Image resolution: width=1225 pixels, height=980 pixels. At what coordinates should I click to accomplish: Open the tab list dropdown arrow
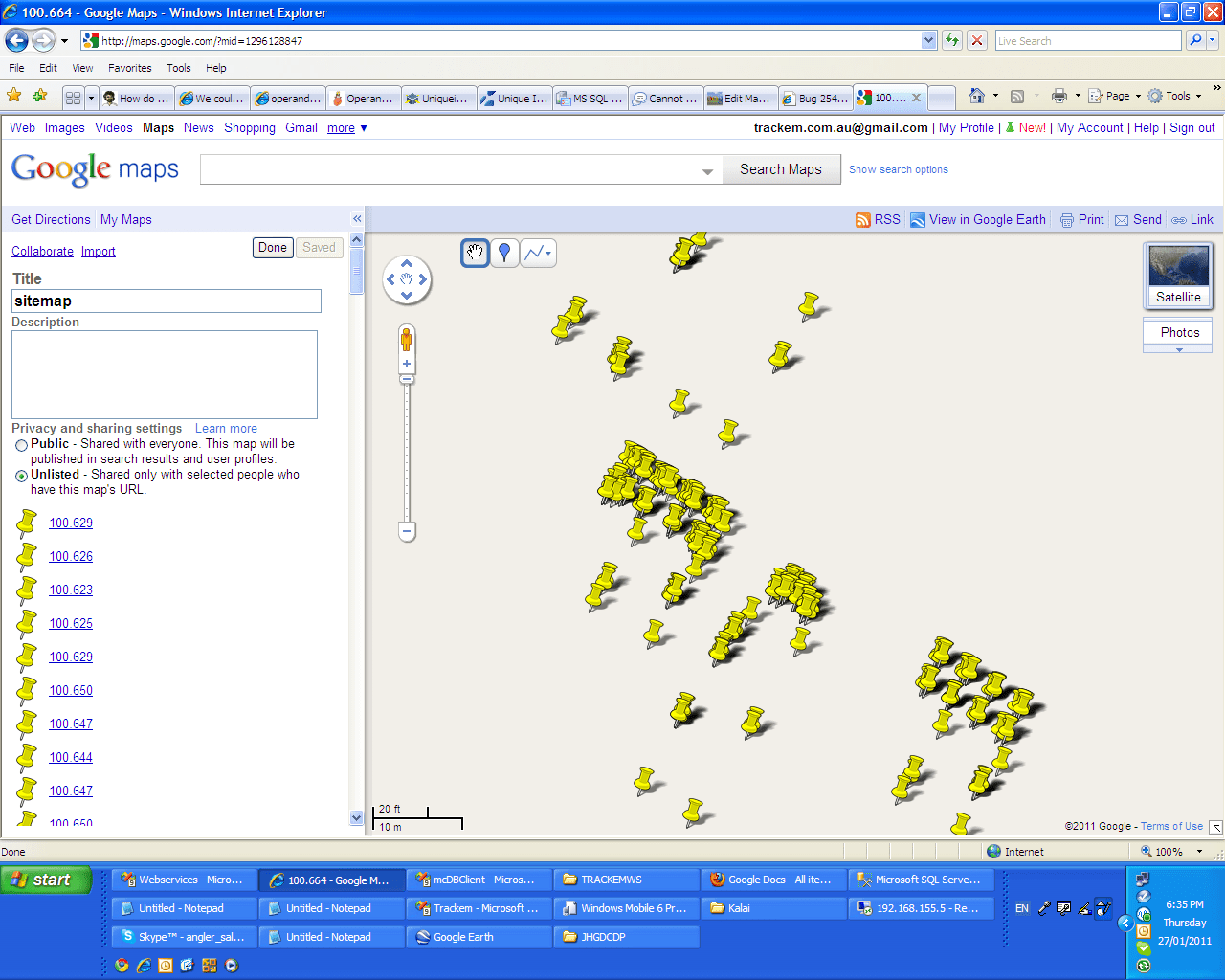click(91, 98)
